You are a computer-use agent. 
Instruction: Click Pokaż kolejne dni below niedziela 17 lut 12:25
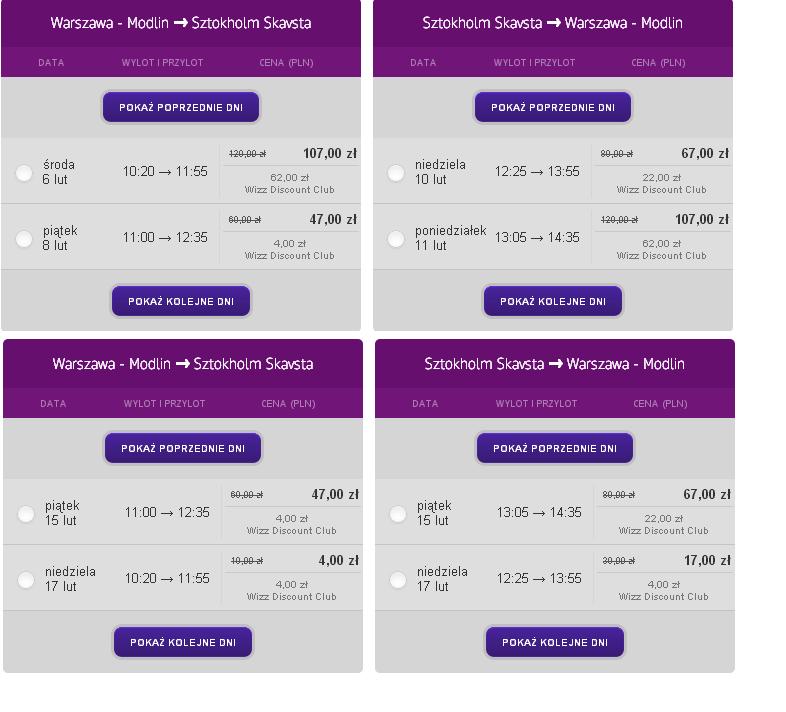click(555, 642)
